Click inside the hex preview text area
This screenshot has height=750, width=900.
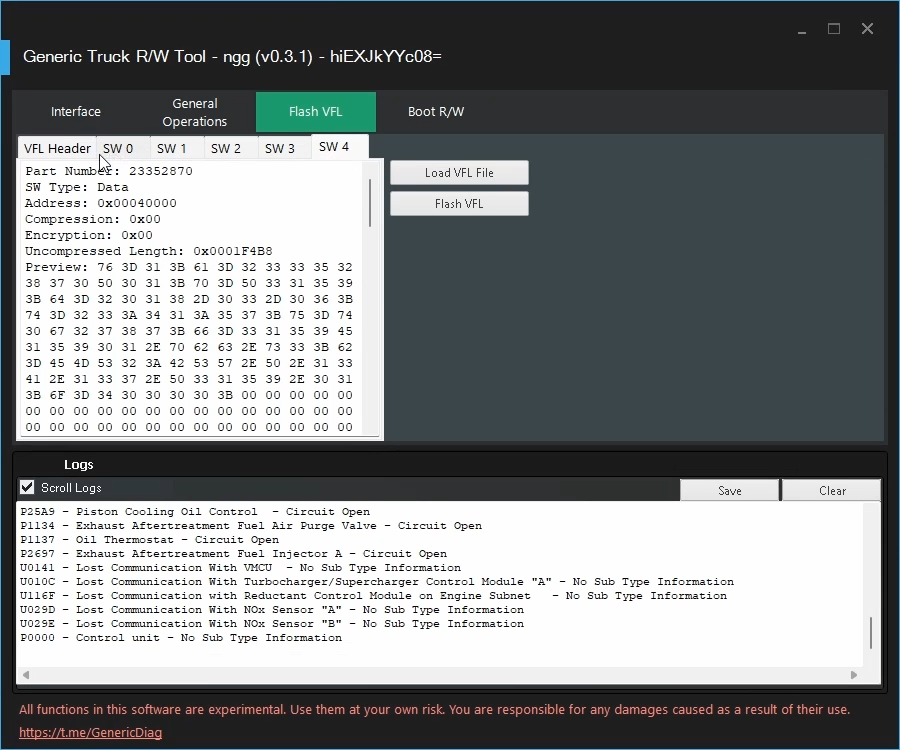pos(190,330)
